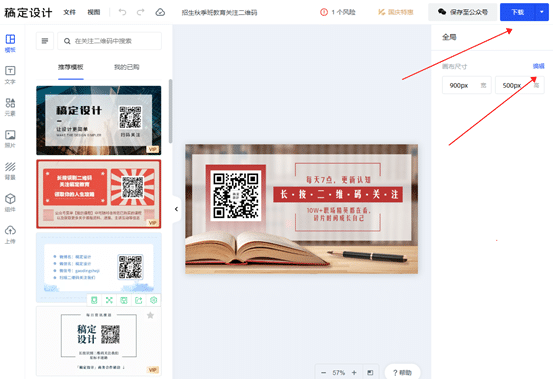
Task: Zoom out with the minus button
Action: point(323,372)
